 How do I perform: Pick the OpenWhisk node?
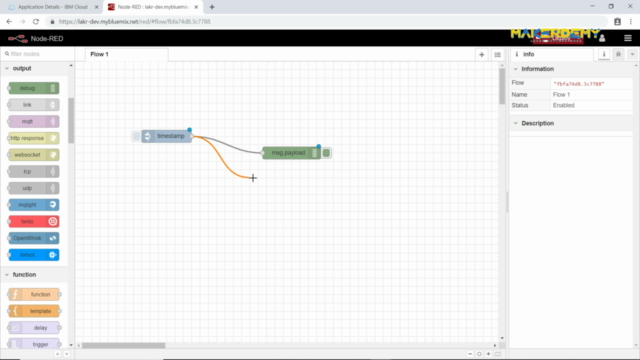33,238
